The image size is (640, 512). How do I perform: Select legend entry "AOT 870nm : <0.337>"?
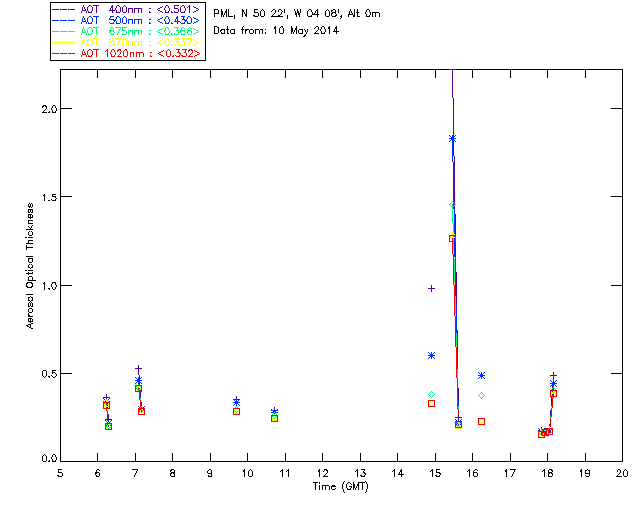[140, 42]
